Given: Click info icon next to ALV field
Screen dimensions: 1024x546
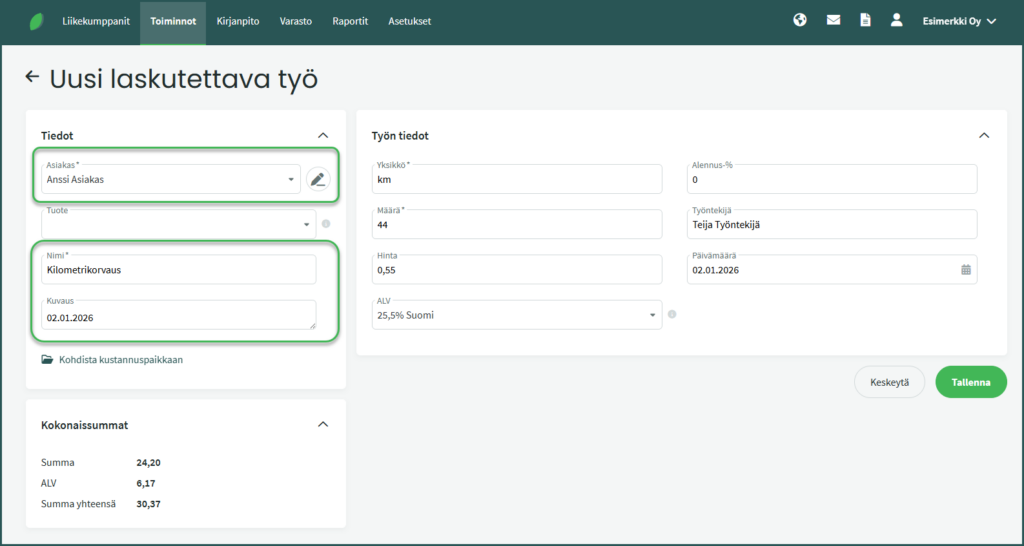Looking at the screenshot, I should tap(672, 314).
